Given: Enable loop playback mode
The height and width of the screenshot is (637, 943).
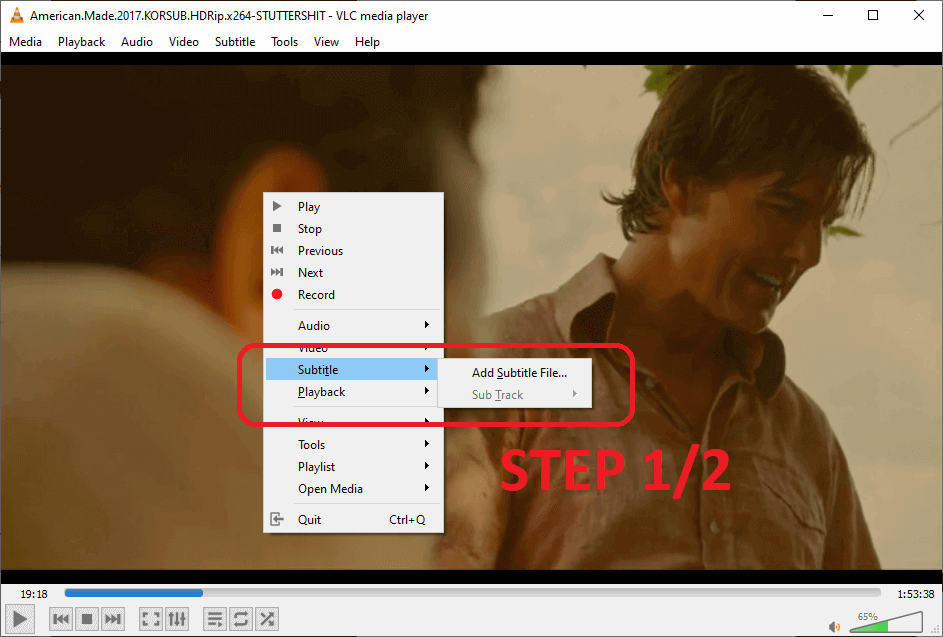Looking at the screenshot, I should click(240, 618).
